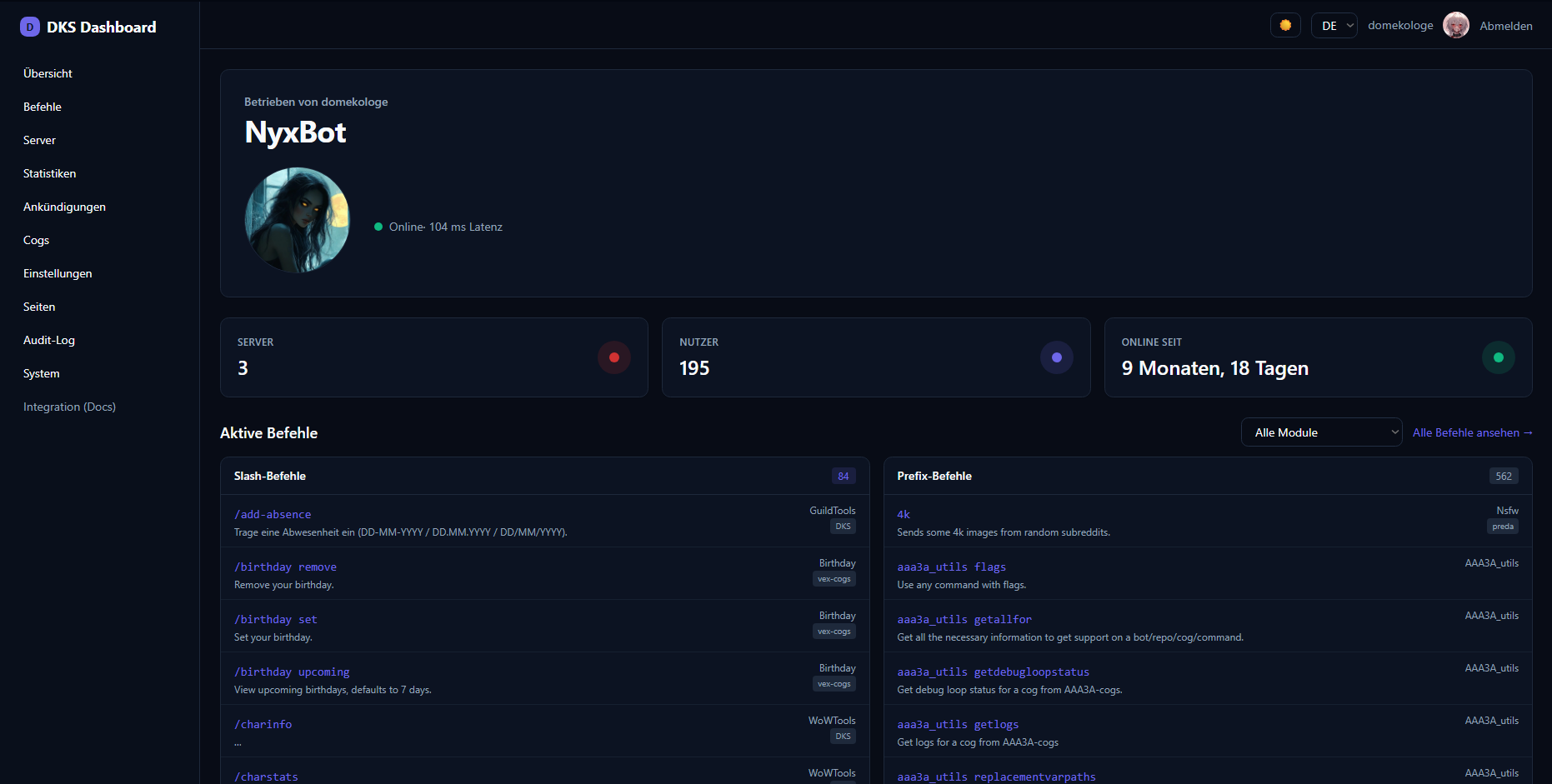1552x784 pixels.
Task: Open the 4k prefix command
Action: (x=904, y=514)
